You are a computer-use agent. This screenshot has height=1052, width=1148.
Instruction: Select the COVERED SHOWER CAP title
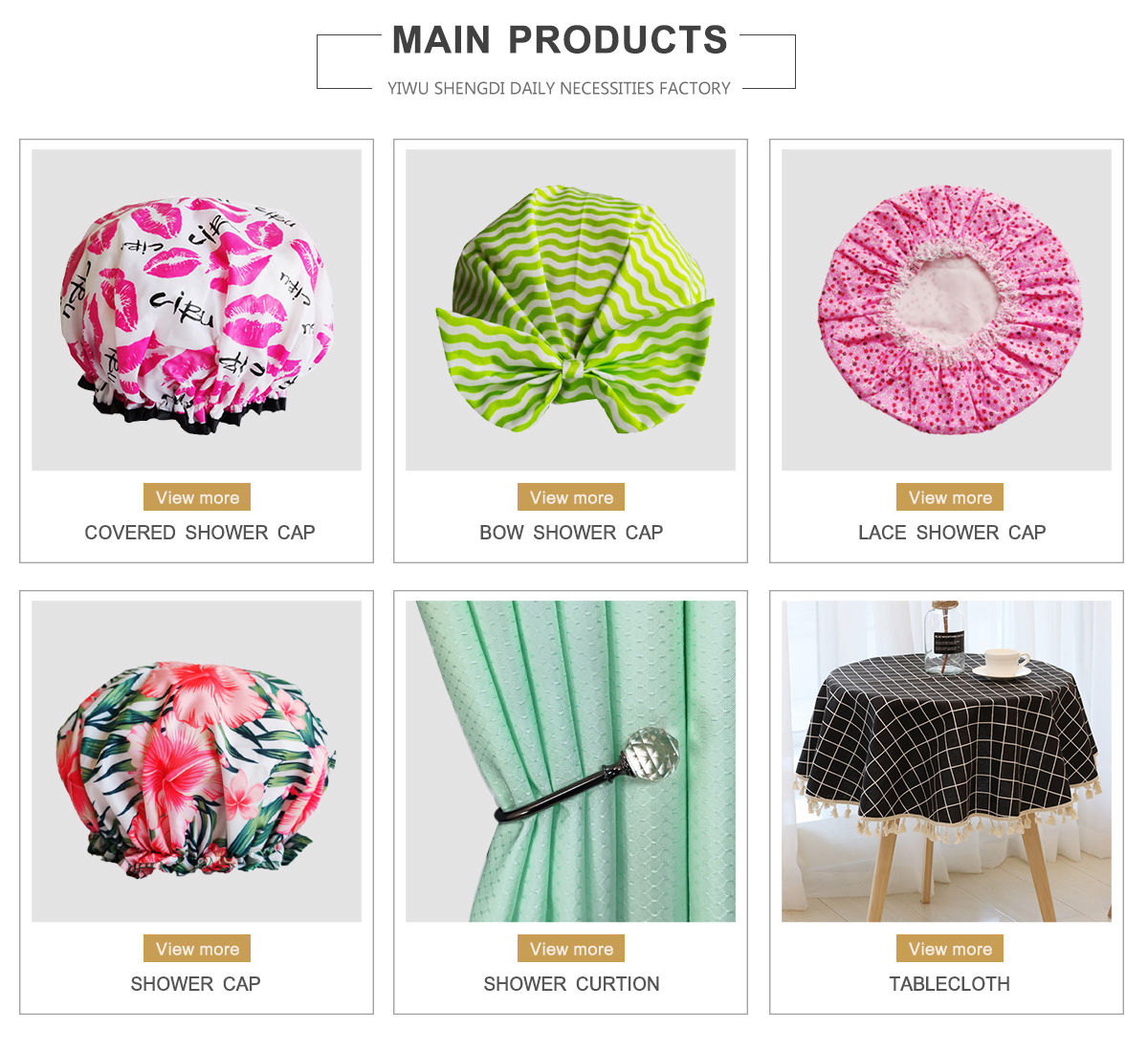click(200, 533)
